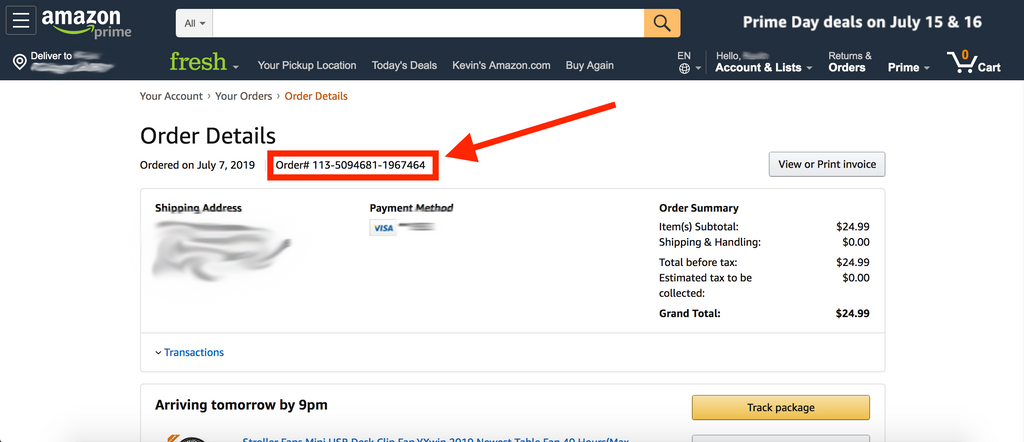Click the globe language icon
The image size is (1024, 442).
[684, 69]
